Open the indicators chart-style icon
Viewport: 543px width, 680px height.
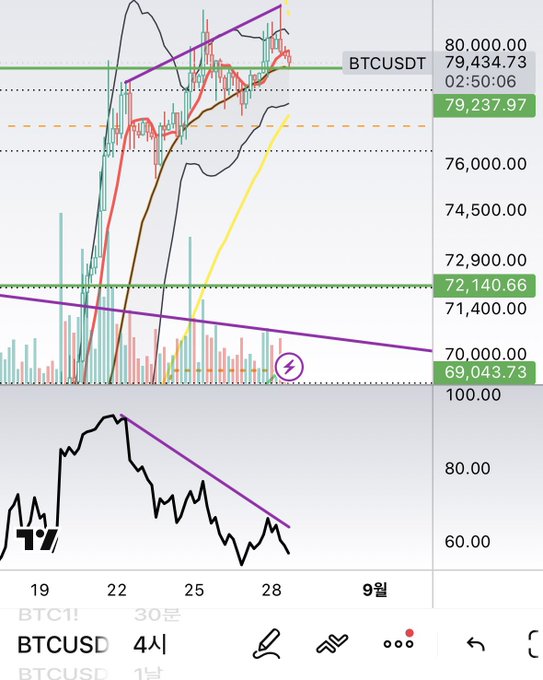pyautogui.click(x=332, y=644)
